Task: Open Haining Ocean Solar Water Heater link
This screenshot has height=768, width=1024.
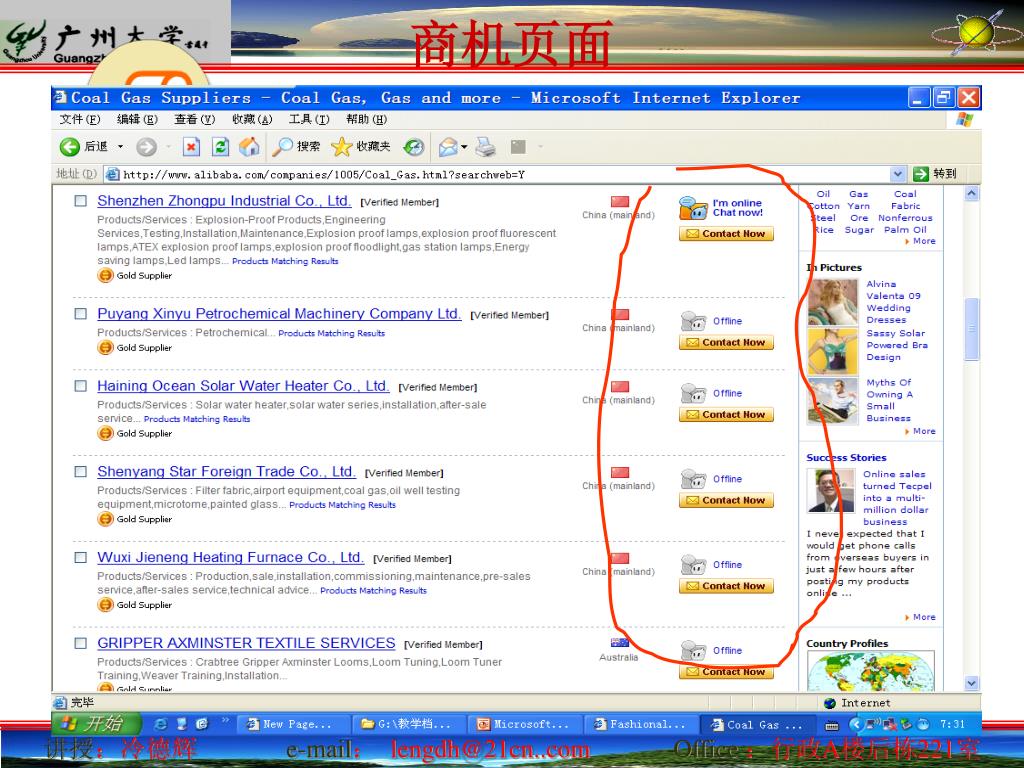Action: click(x=243, y=385)
